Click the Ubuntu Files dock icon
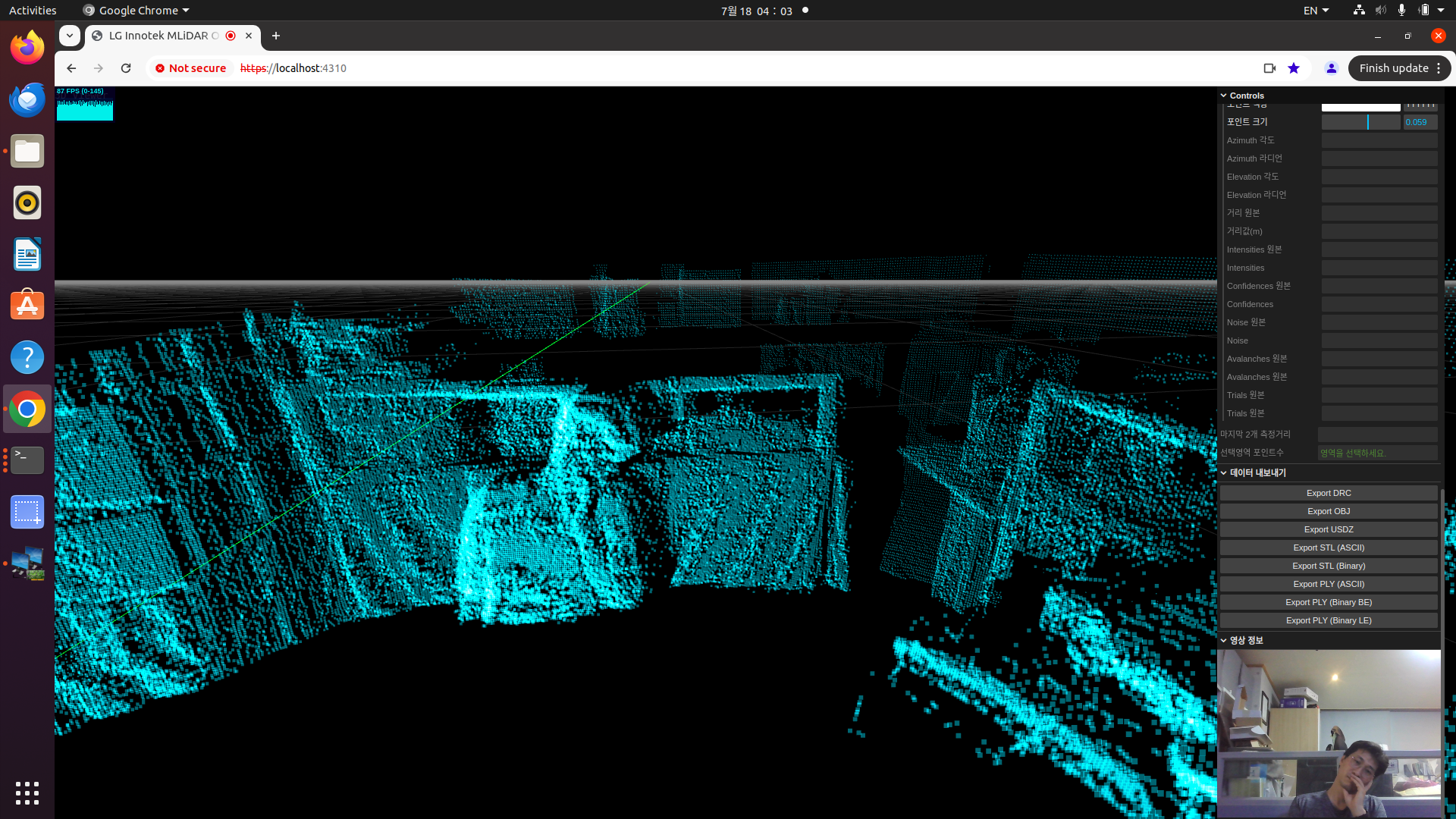The width and height of the screenshot is (1456, 819). [27, 151]
